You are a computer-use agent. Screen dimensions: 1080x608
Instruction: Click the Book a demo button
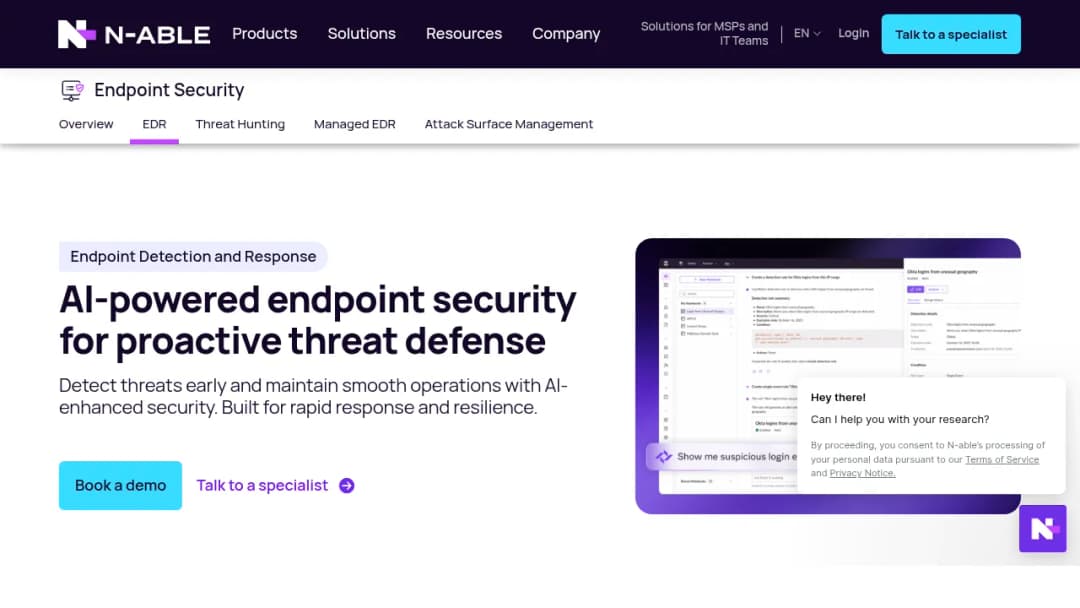120,485
